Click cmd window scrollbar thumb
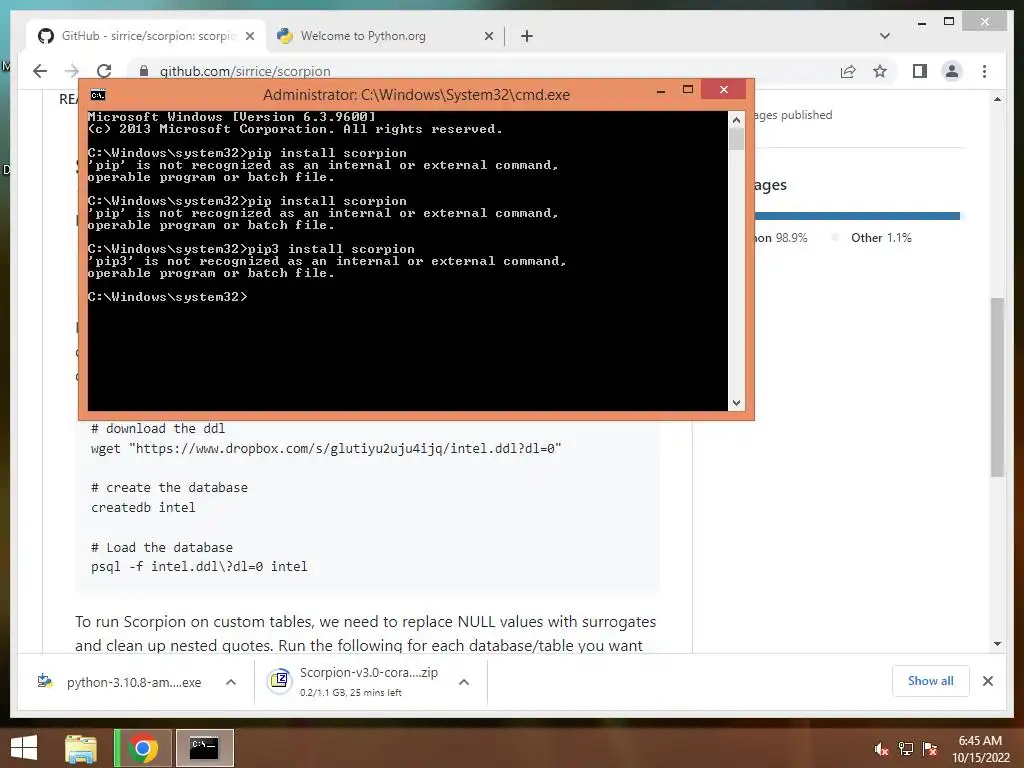 [736, 139]
